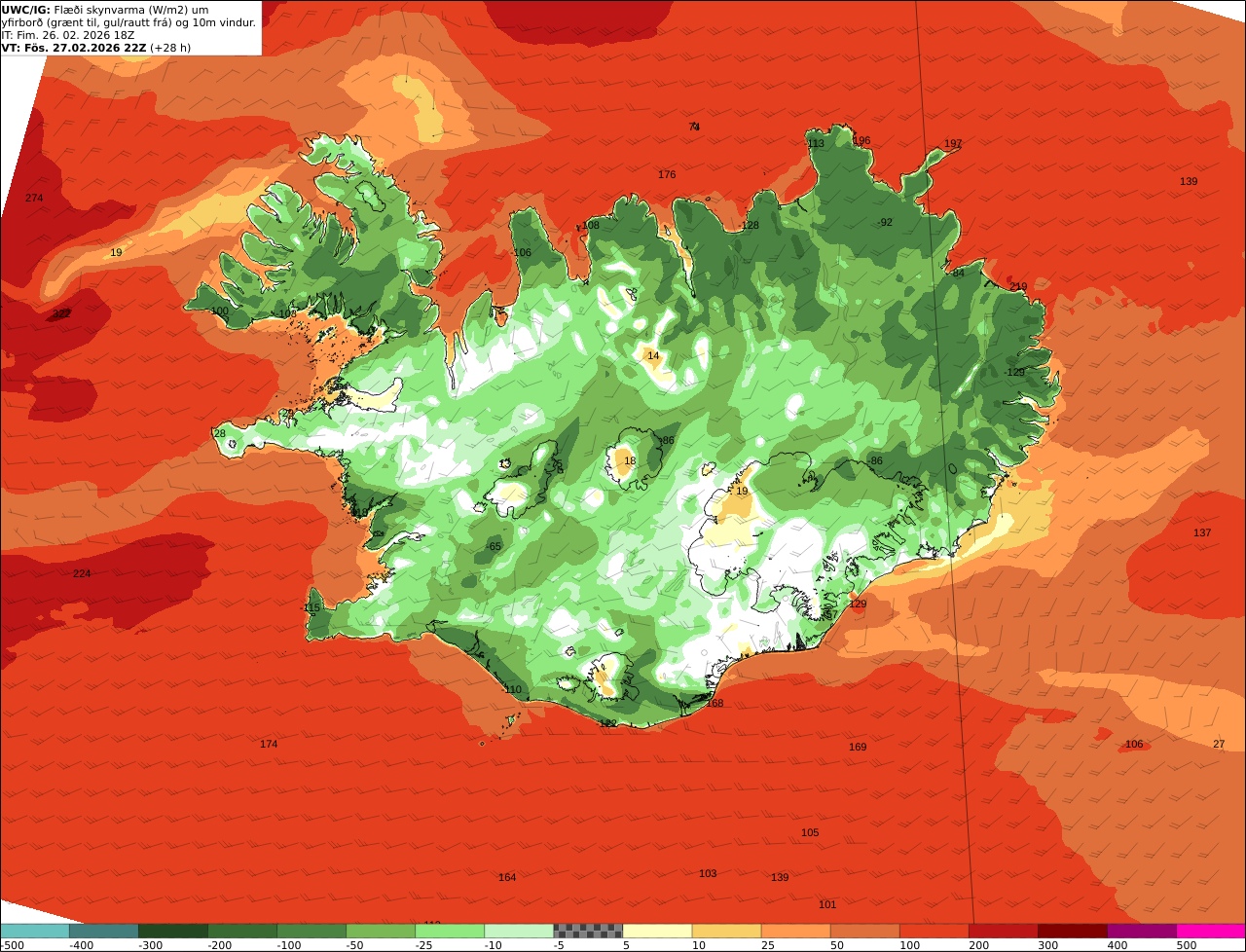Click the '103' flux value on the map
Screen dimensions: 1246x952
click(x=708, y=873)
